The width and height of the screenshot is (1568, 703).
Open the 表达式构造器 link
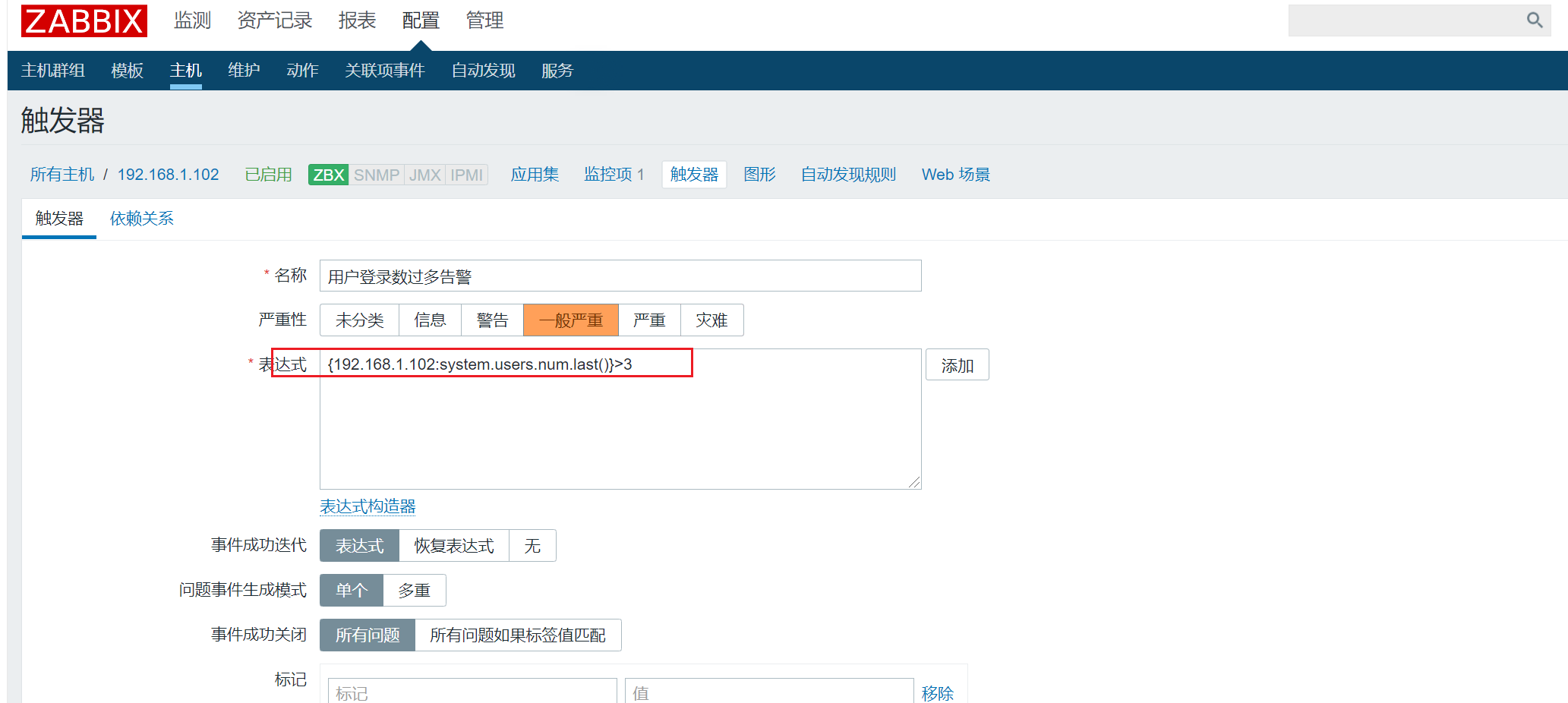368,506
